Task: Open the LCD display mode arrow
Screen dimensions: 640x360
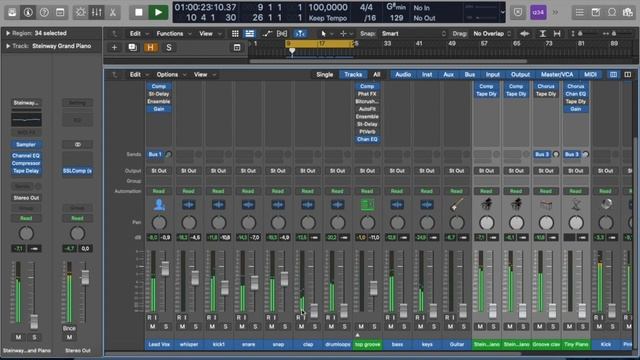Action: tap(502, 12)
